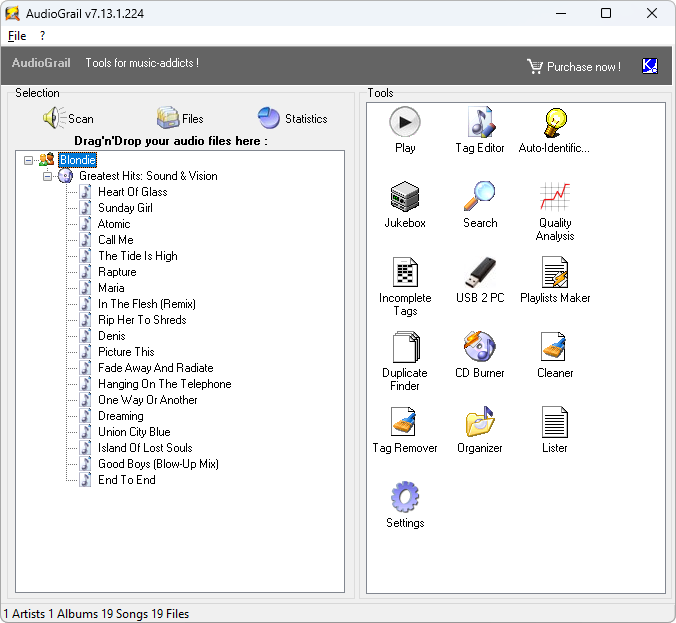Click the Files folder button
The width and height of the screenshot is (676, 623).
(x=180, y=118)
